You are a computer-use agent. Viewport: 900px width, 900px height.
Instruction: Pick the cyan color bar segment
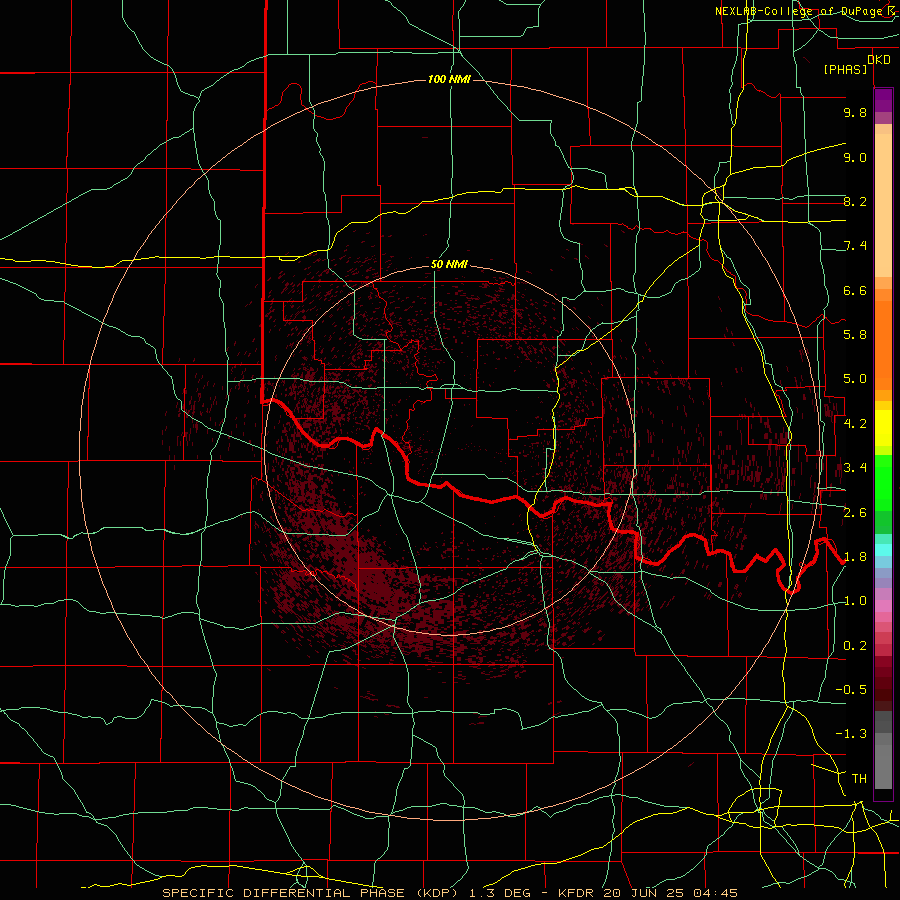883,550
